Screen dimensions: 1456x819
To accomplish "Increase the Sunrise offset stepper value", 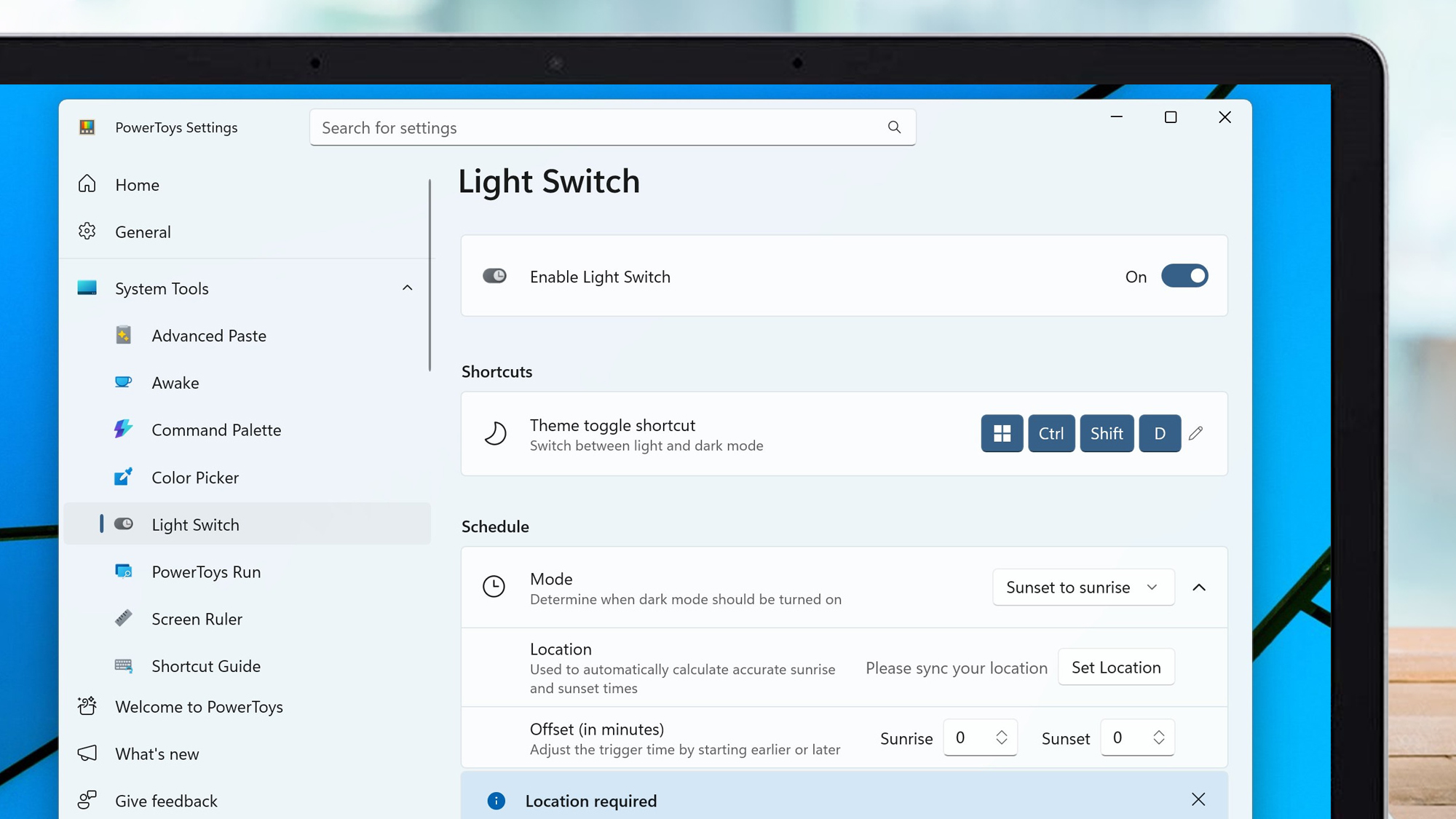I will coord(1002,732).
